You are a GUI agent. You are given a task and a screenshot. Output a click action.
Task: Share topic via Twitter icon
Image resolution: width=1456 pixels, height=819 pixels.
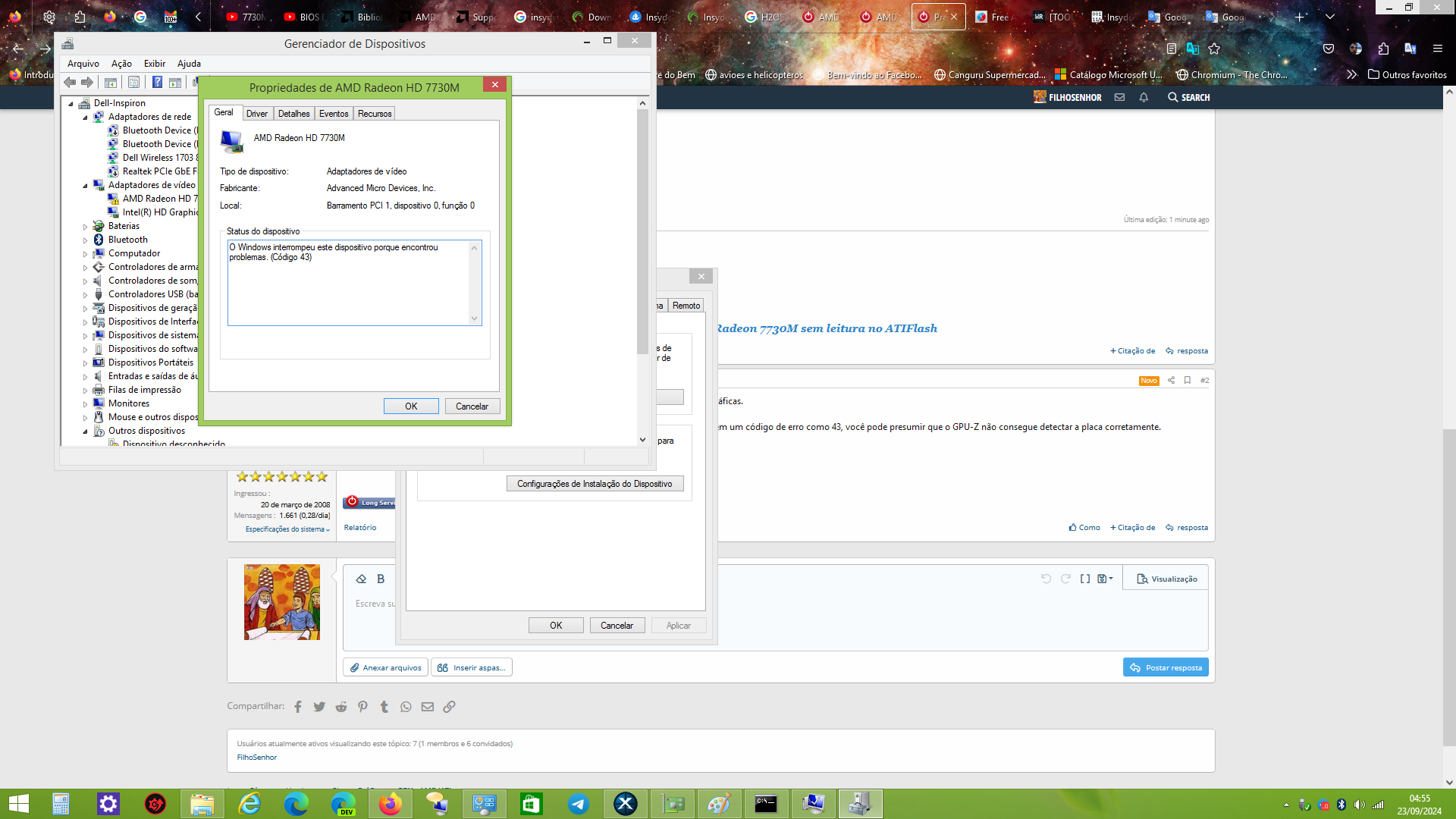tap(319, 707)
